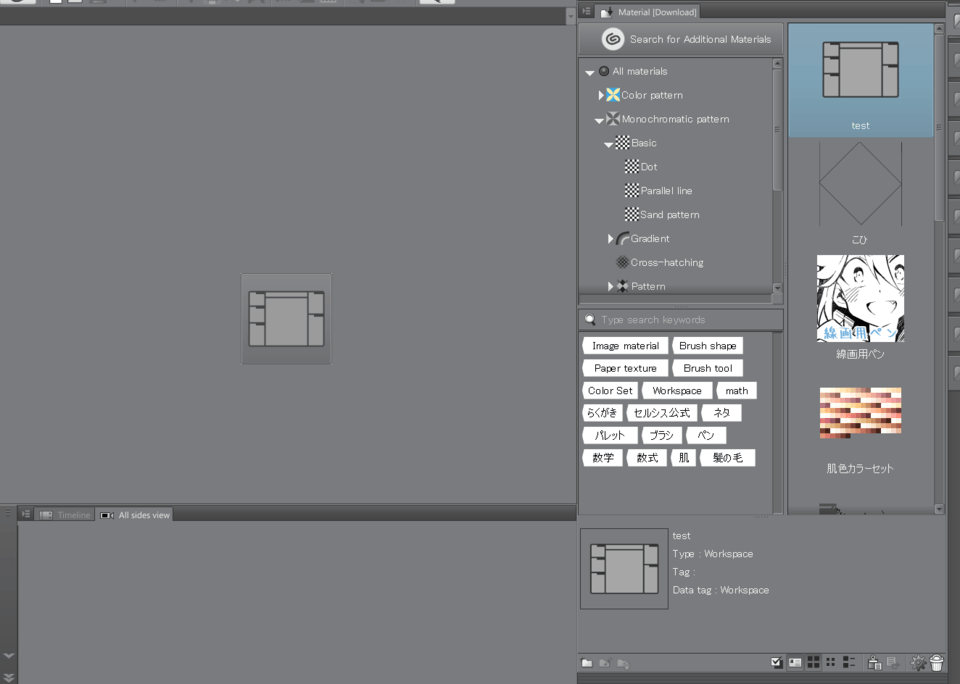The height and width of the screenshot is (684, 960).
Task: Filter by らくがき tag
Action: (x=602, y=413)
